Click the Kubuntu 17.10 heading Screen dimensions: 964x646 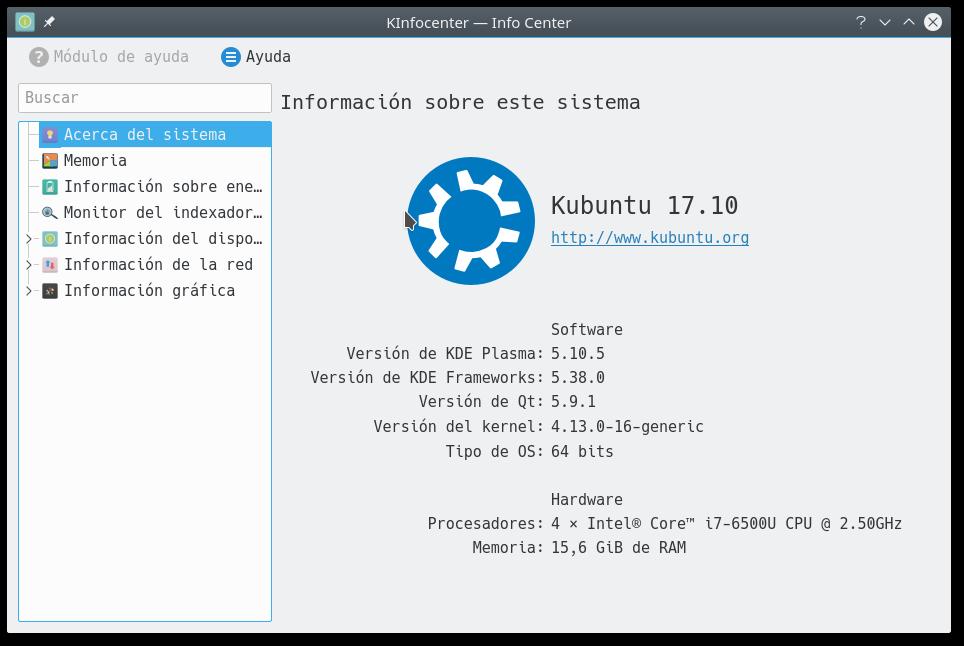point(644,205)
